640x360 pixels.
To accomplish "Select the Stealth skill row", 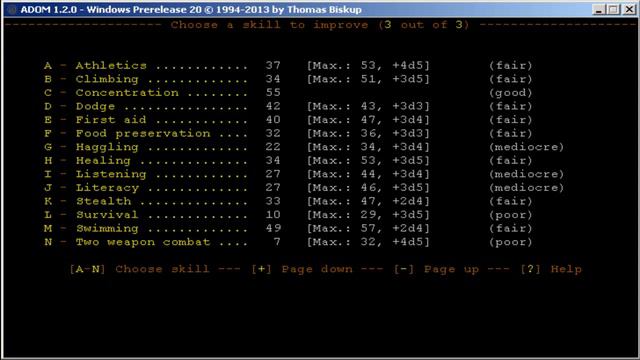I will tap(288, 201).
